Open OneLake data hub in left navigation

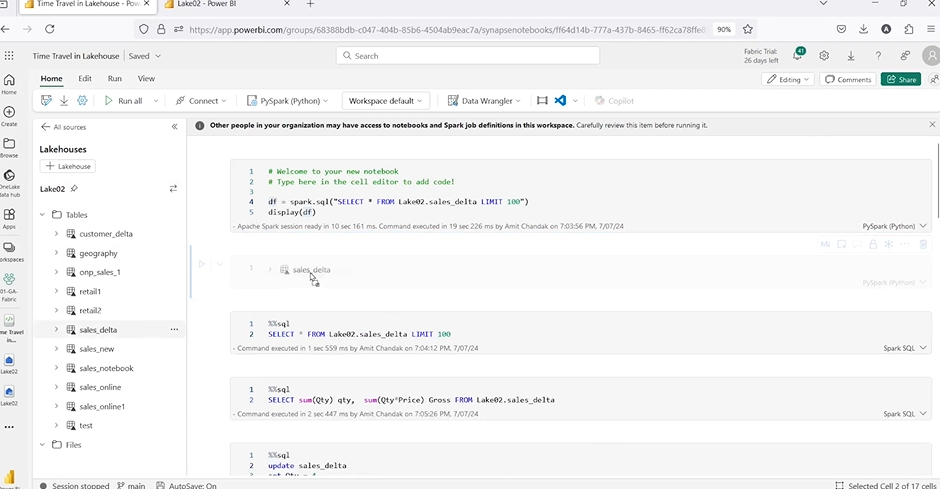click(x=9, y=183)
